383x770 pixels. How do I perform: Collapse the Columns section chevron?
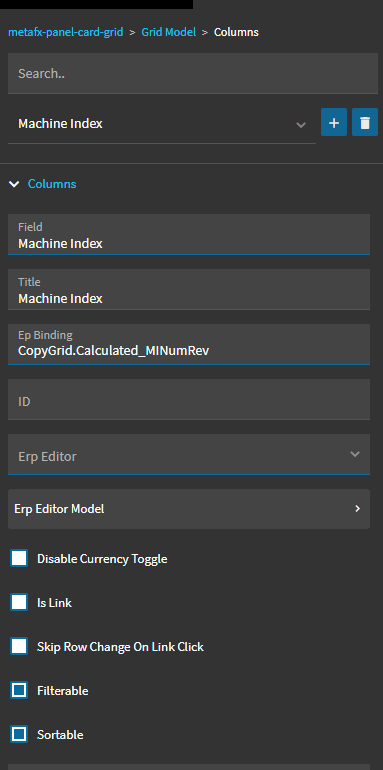(x=15, y=184)
